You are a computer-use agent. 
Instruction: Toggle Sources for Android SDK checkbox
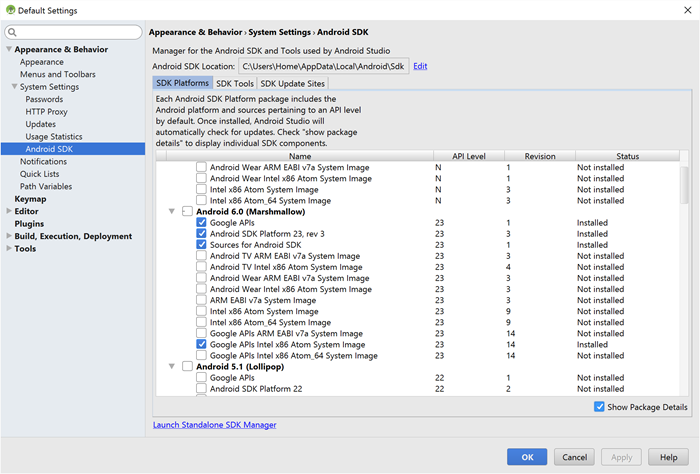[x=201, y=245]
